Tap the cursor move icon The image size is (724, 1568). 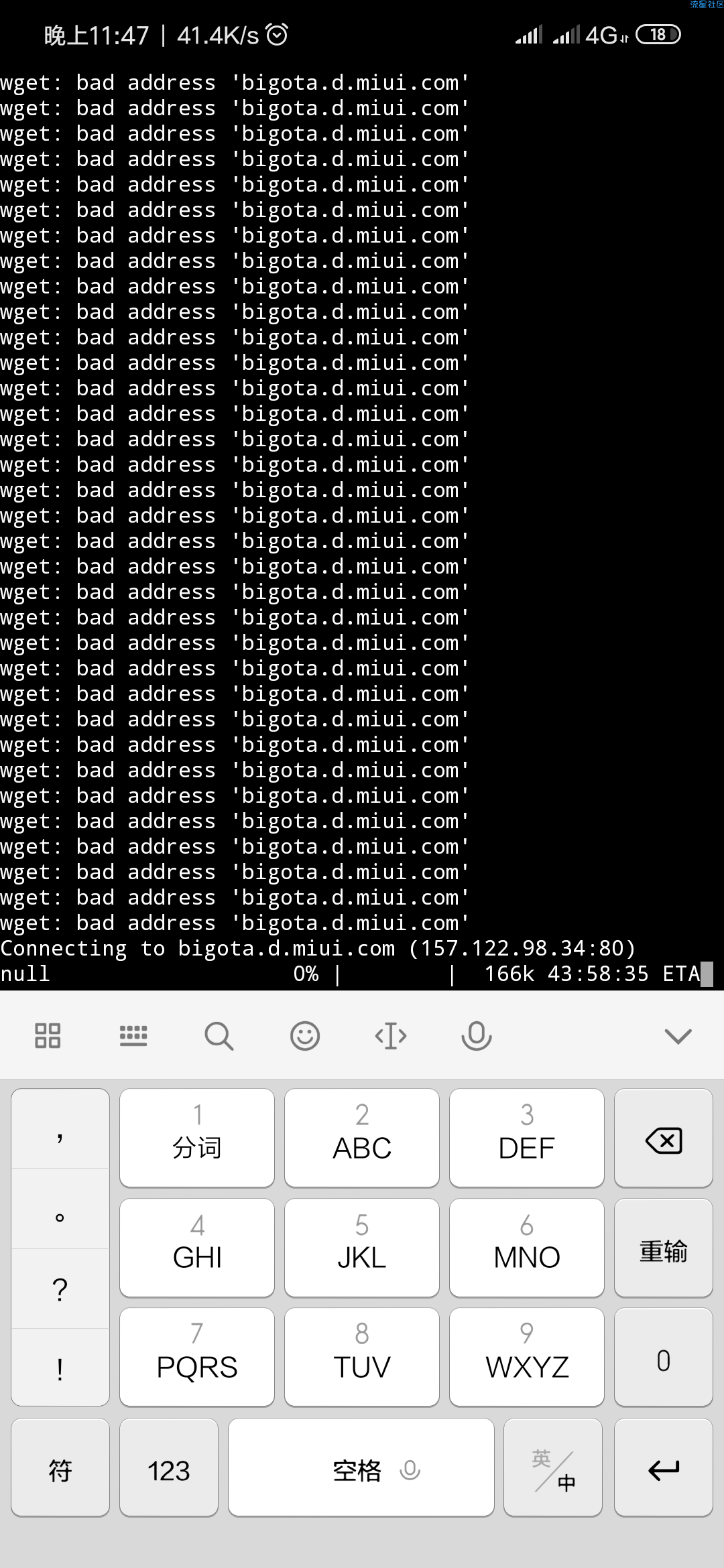(391, 1036)
